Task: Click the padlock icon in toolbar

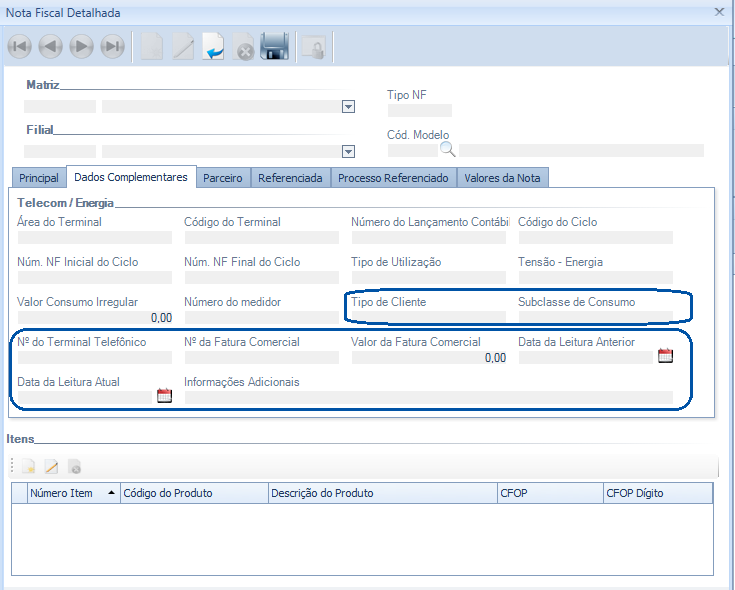Action: point(314,47)
